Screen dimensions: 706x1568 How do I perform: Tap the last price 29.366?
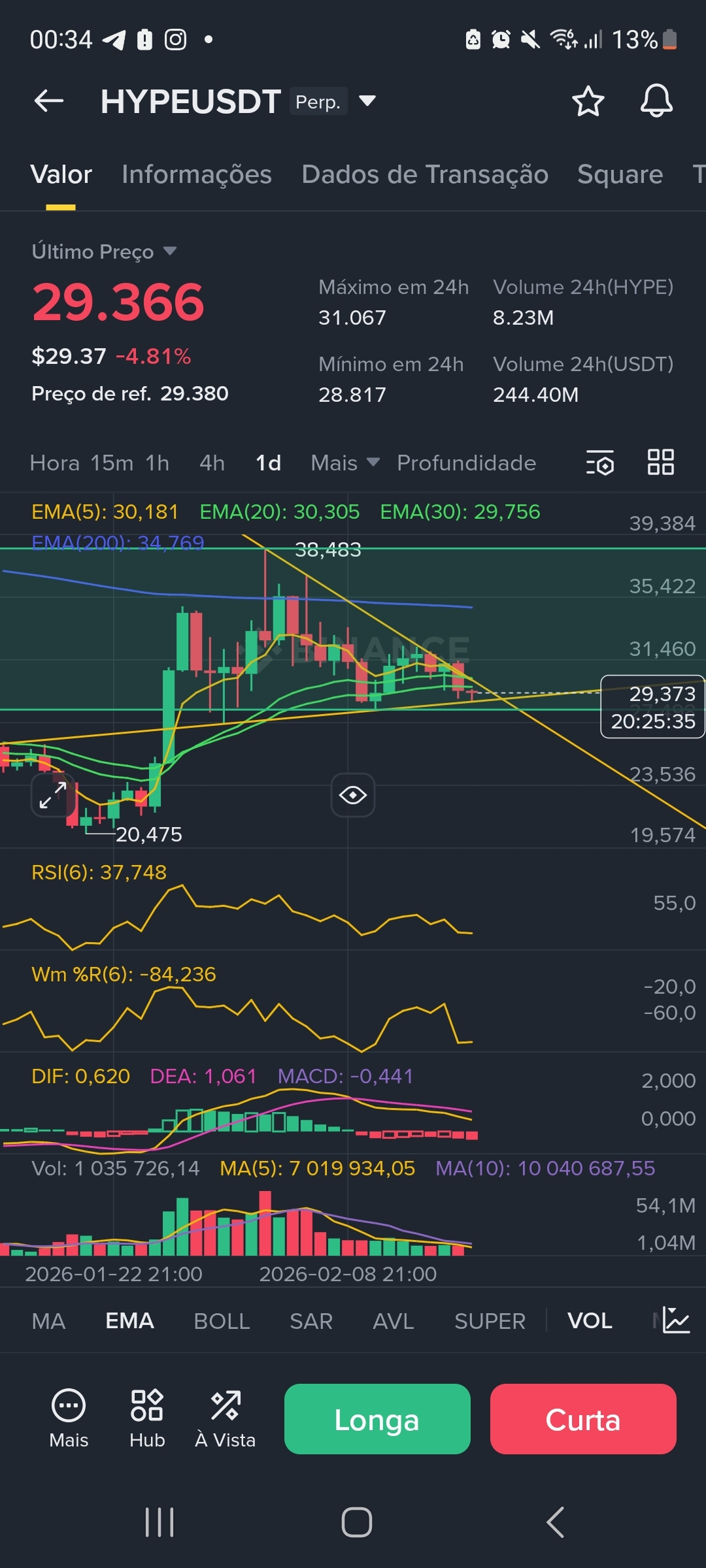pyautogui.click(x=118, y=302)
